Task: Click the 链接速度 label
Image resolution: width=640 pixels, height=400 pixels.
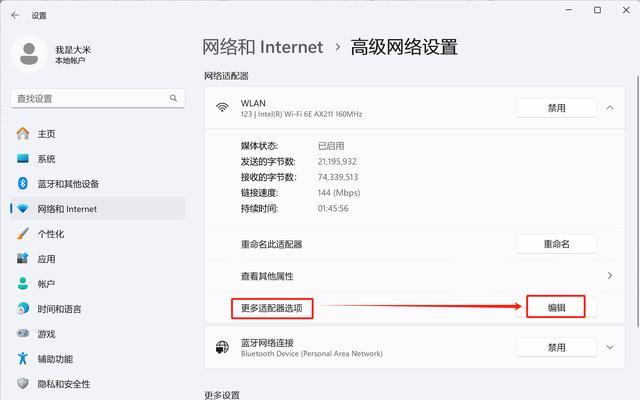Action: tap(259, 193)
